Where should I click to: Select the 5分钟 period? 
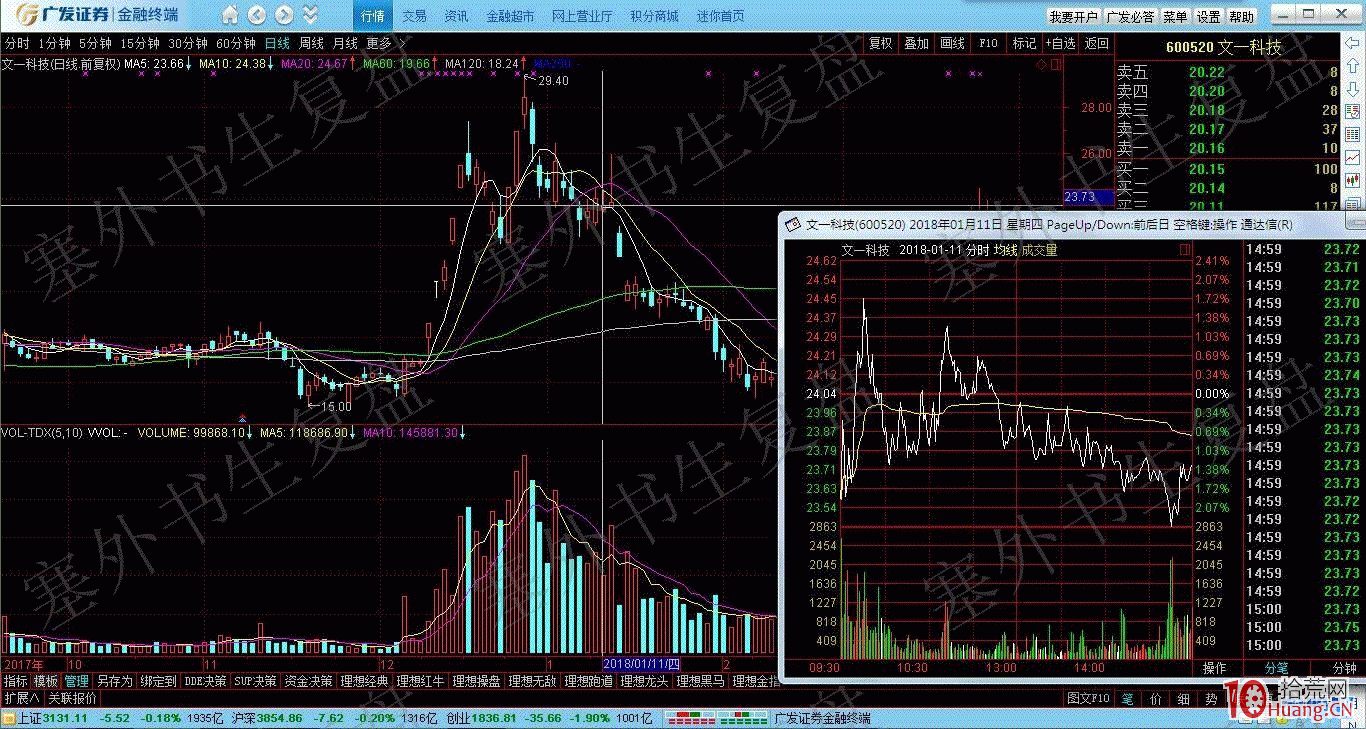(95, 43)
